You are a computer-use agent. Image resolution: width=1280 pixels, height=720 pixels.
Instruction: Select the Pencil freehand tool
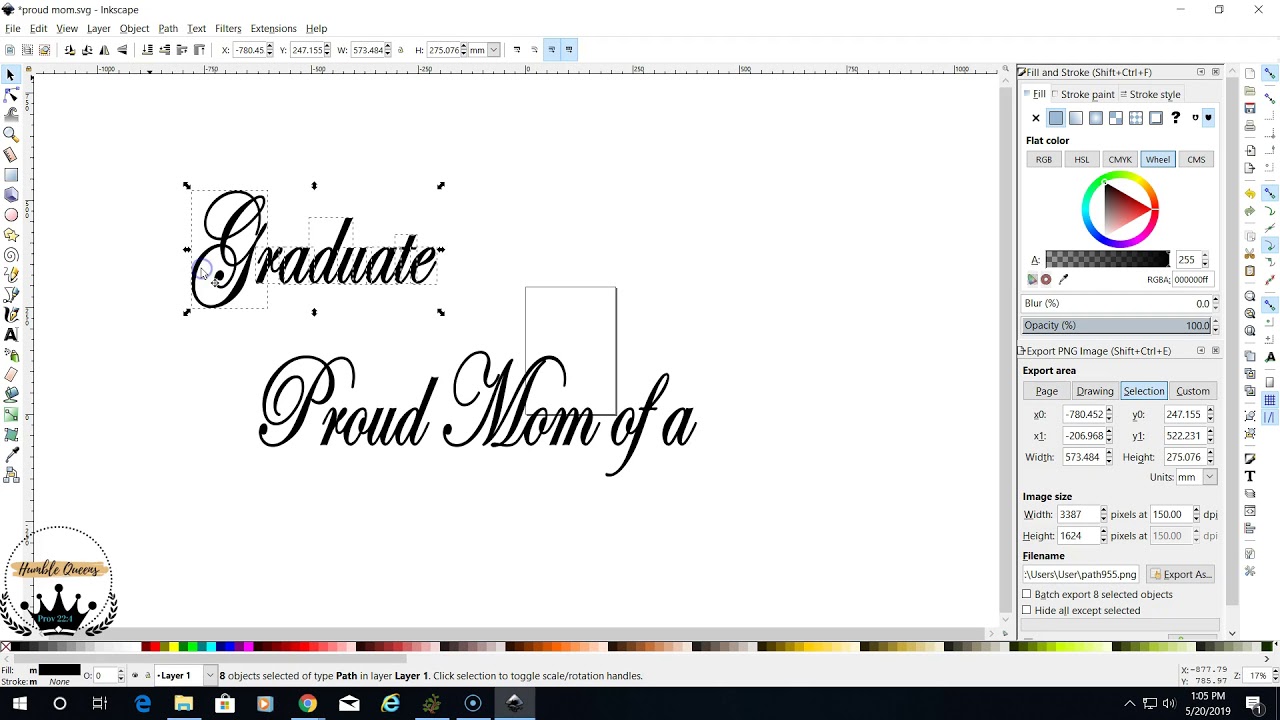tap(11, 275)
